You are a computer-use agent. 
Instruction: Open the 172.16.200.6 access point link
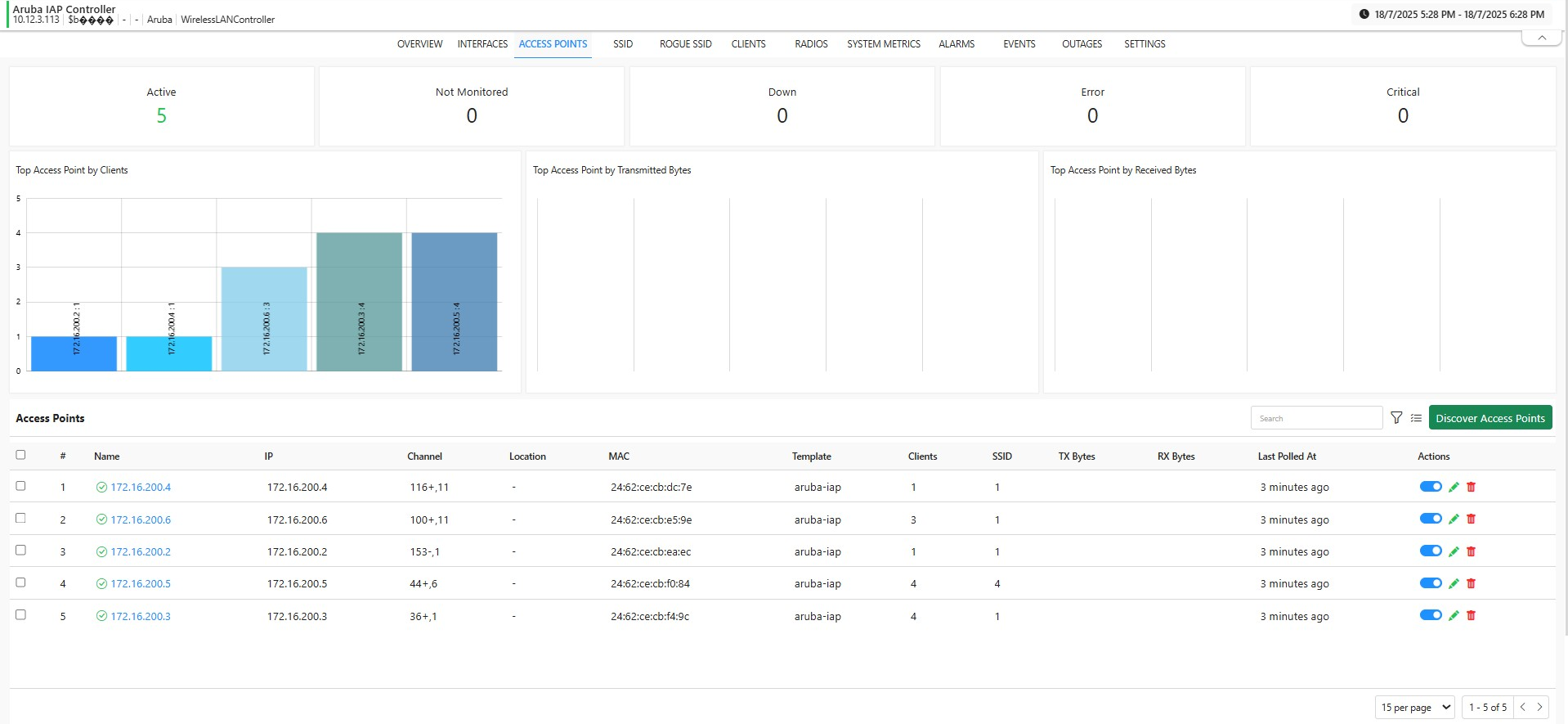(x=141, y=519)
